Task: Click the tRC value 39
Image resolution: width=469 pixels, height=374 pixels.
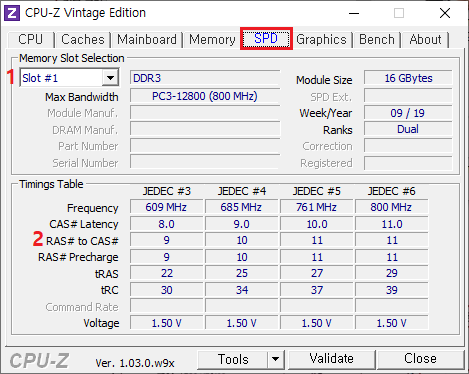Action: (391, 290)
